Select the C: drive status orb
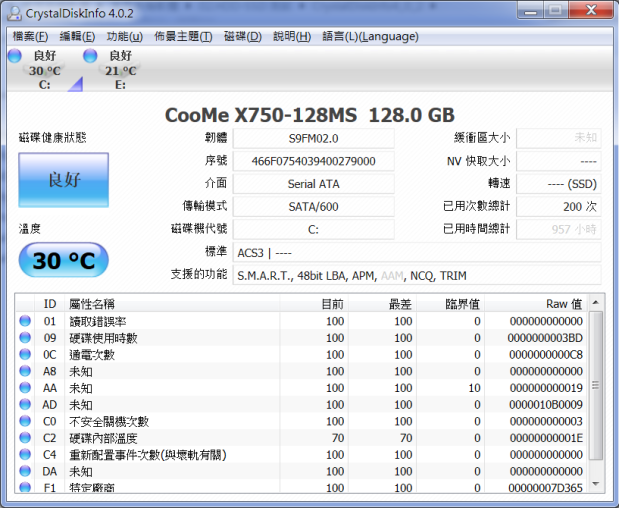 [15, 56]
